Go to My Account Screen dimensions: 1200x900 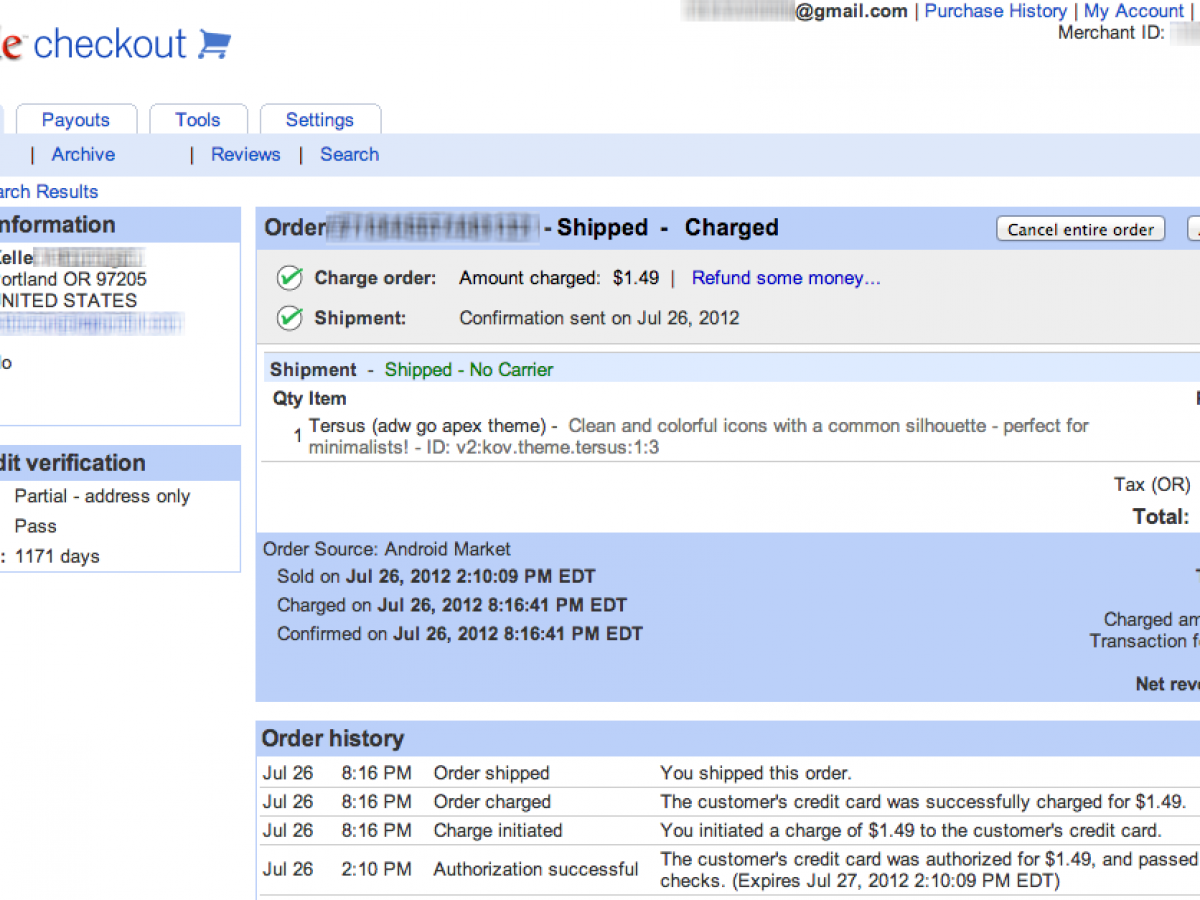tap(1133, 11)
